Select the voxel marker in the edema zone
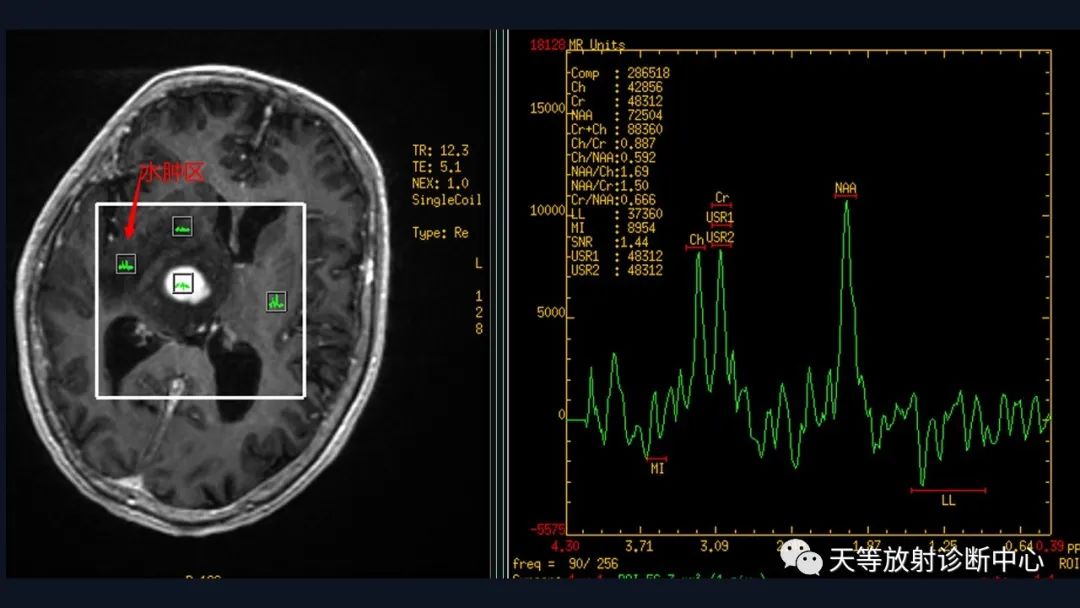Image resolution: width=1080 pixels, height=608 pixels. click(126, 265)
